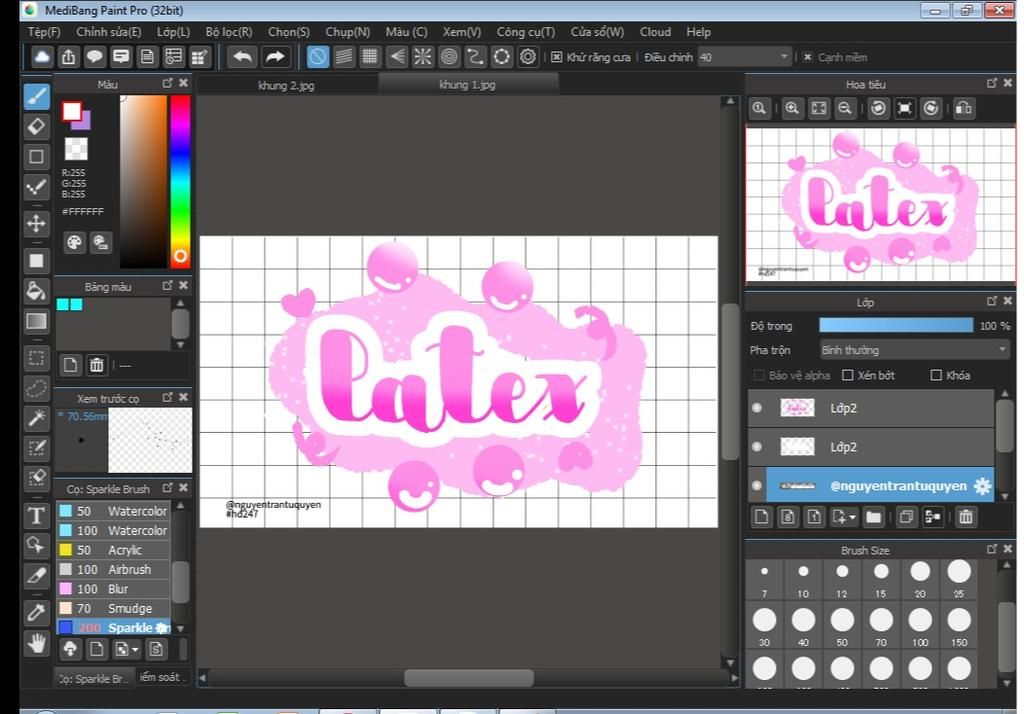This screenshot has height=714, width=1024.
Task: Select the Eyedropper tool
Action: tap(37, 612)
